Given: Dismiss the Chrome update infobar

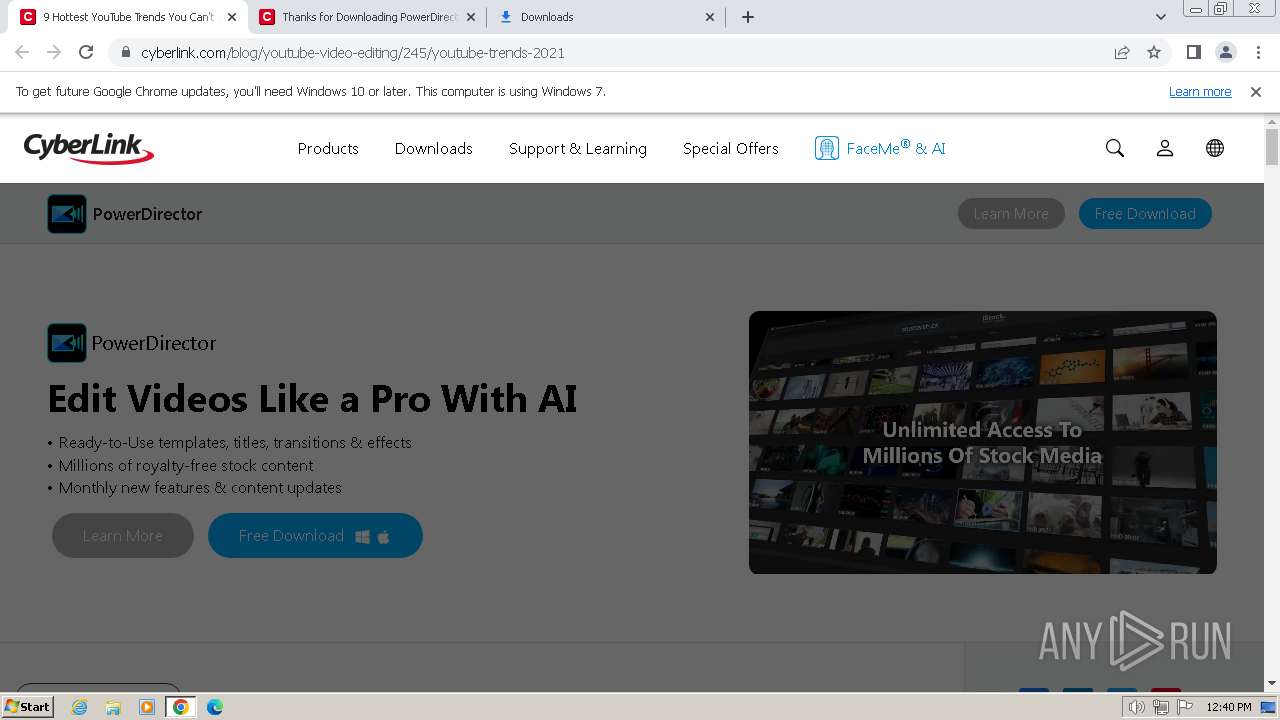Looking at the screenshot, I should [x=1256, y=92].
